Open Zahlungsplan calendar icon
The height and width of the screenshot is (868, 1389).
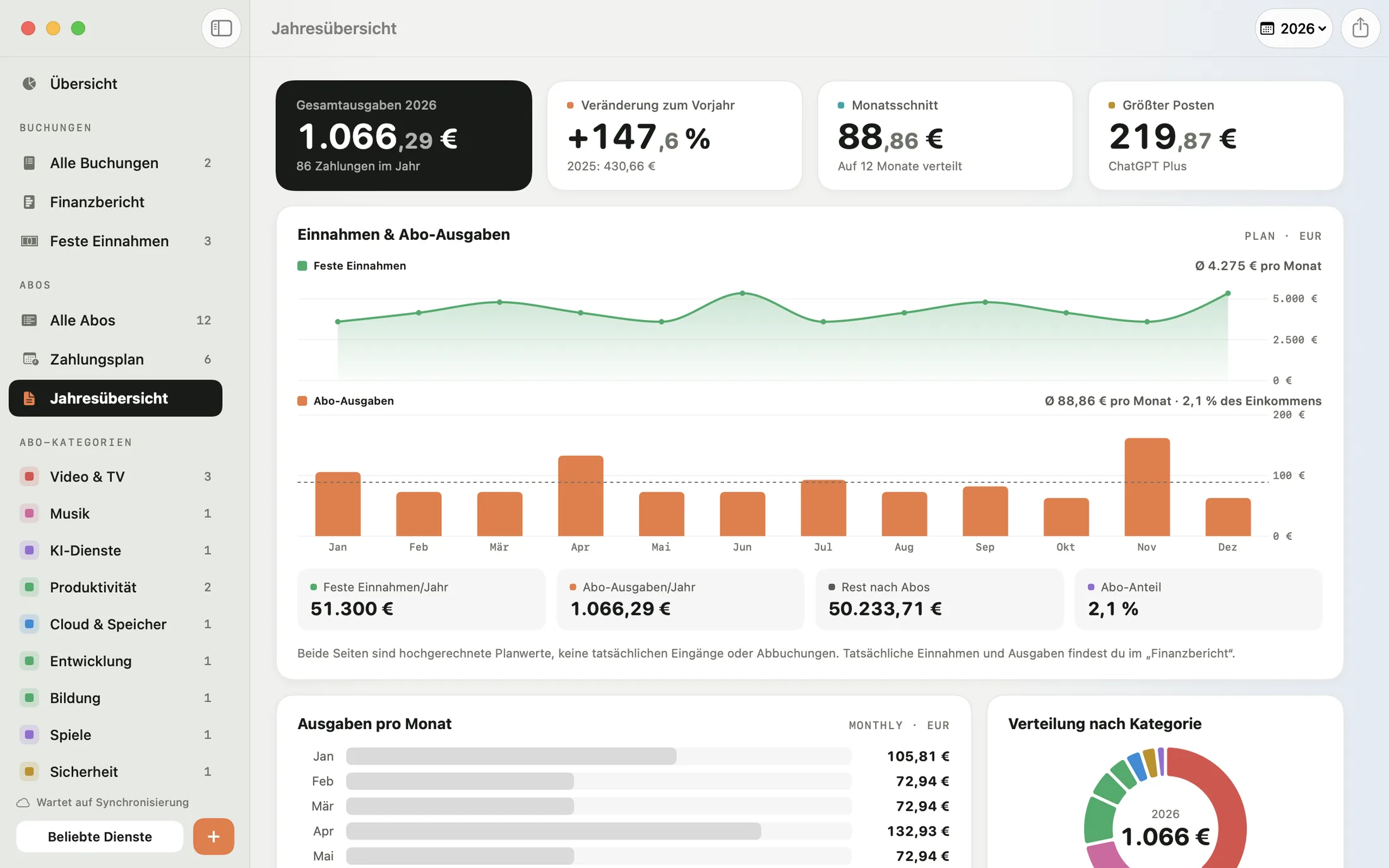(x=30, y=359)
